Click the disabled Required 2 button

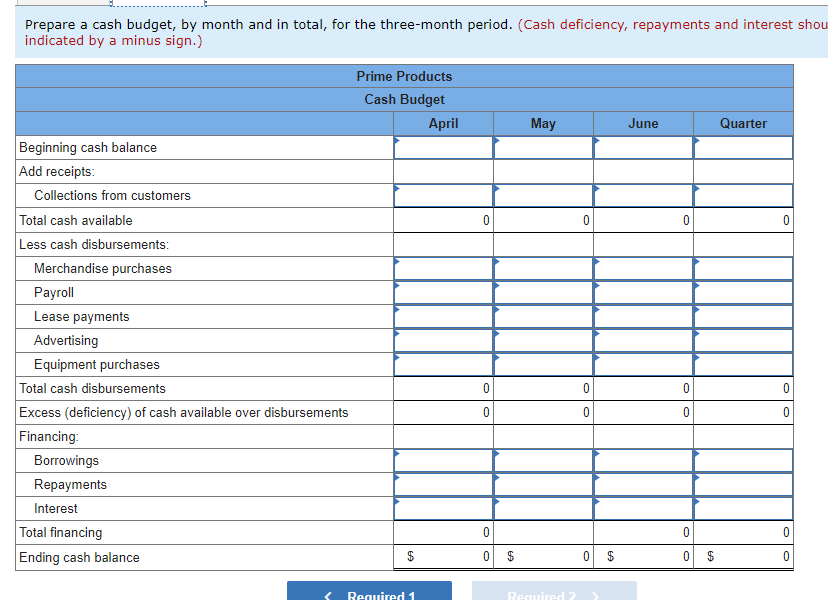click(x=554, y=591)
